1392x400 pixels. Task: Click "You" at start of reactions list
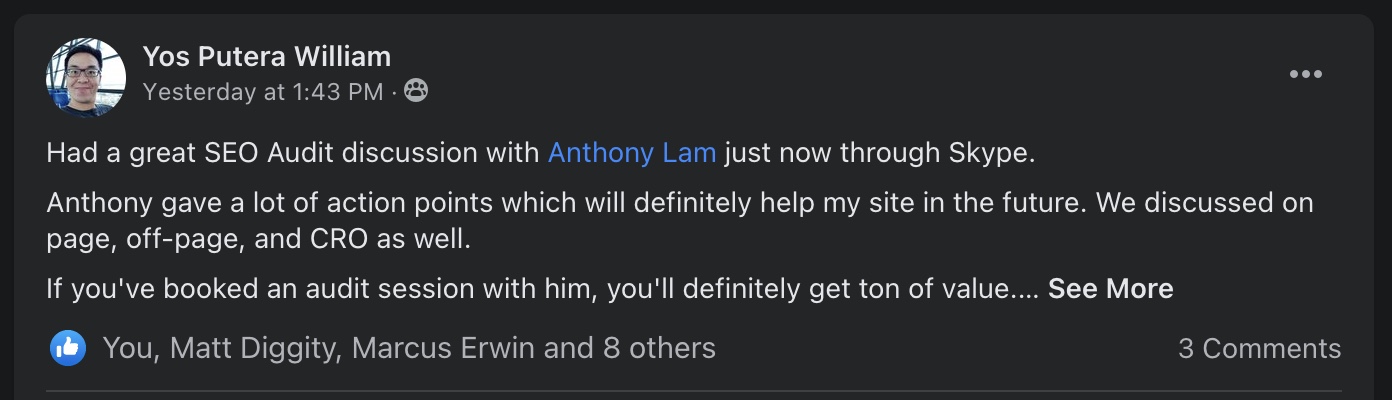coord(128,348)
